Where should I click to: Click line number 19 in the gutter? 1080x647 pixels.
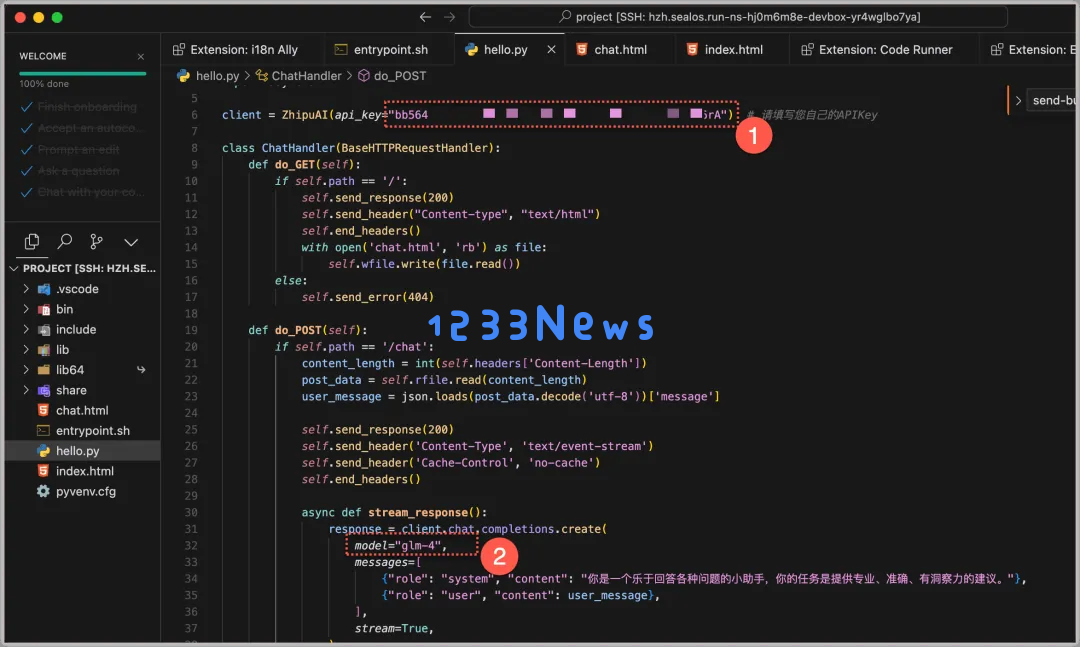coord(191,330)
